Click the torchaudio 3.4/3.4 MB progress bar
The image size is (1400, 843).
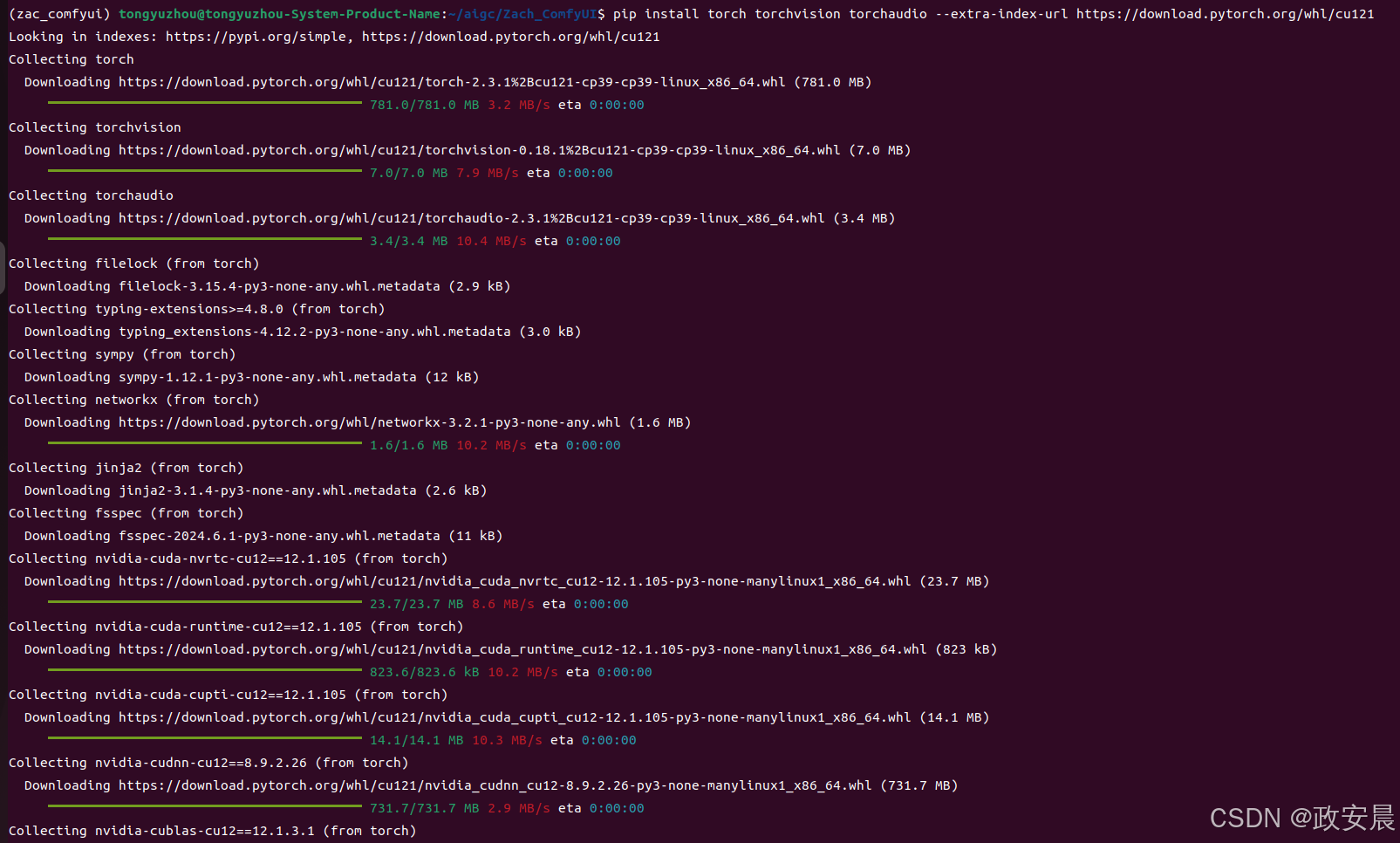pyautogui.click(x=205, y=239)
